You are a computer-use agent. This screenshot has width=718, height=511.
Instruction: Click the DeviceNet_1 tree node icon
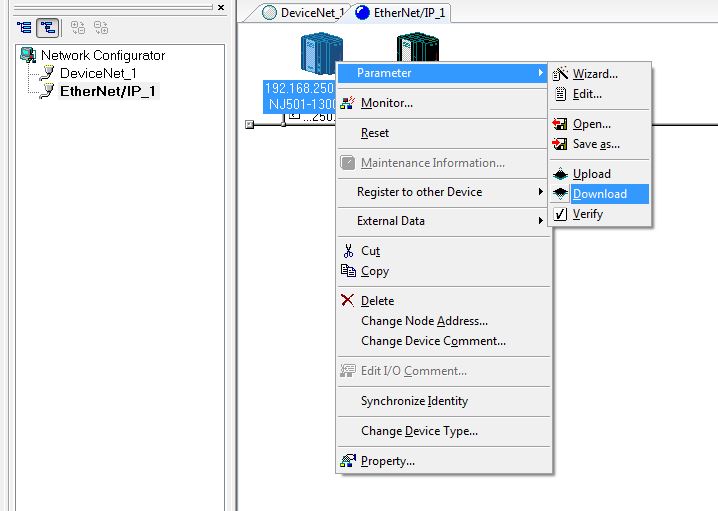coord(47,73)
